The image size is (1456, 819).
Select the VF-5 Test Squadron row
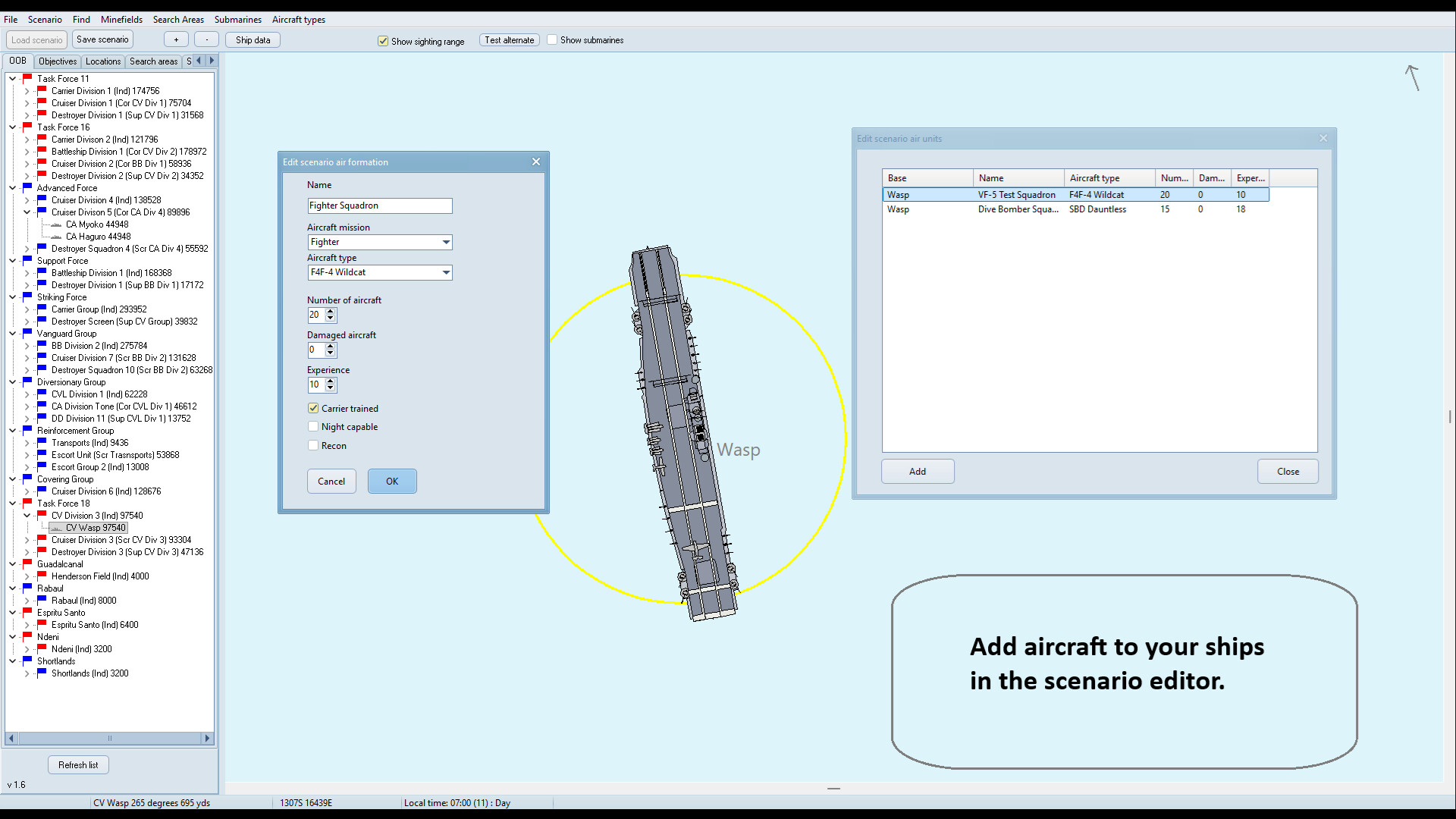[x=1016, y=194]
